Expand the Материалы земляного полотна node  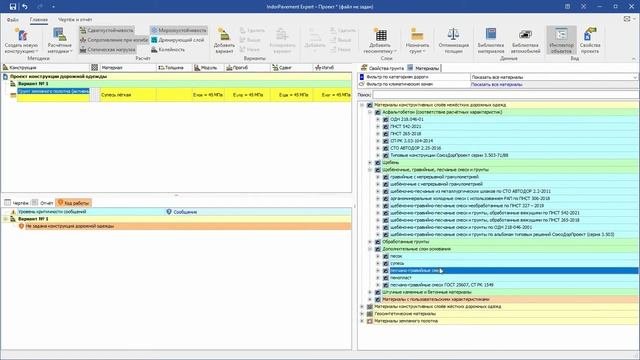pyautogui.click(x=362, y=321)
